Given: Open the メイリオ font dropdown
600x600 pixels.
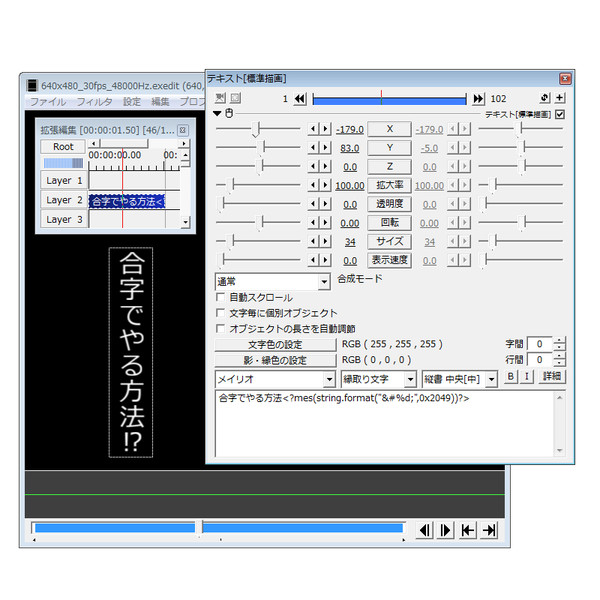Looking at the screenshot, I should click(329, 379).
